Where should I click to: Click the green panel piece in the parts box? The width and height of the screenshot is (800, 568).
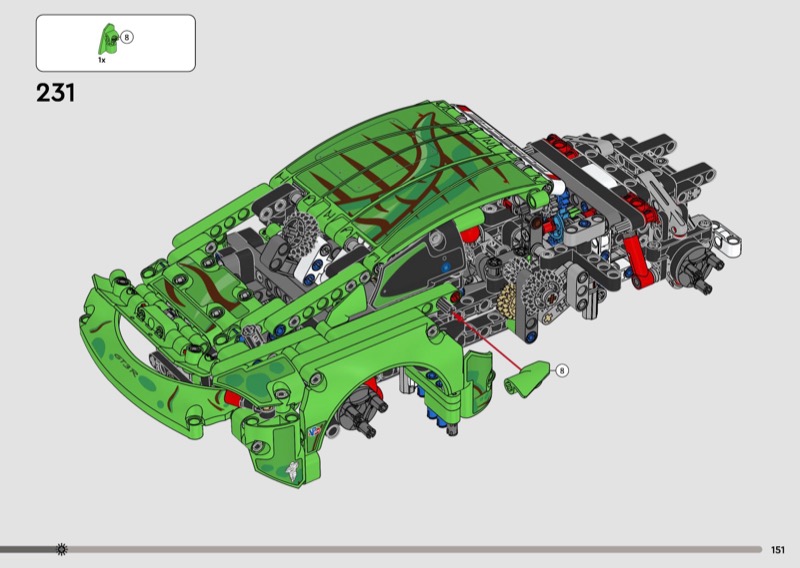coord(103,40)
